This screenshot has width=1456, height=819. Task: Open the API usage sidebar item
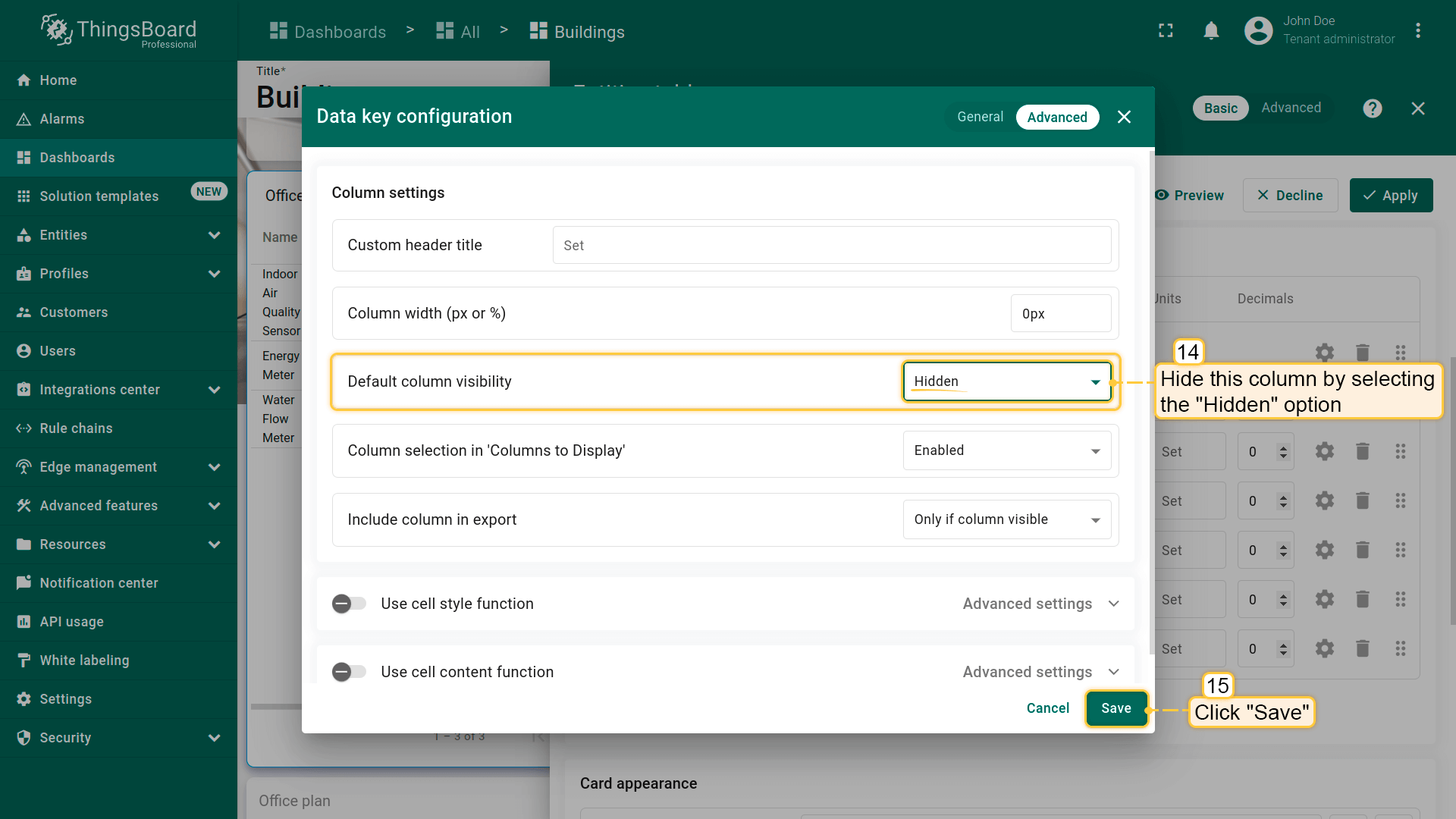pyautogui.click(x=71, y=622)
